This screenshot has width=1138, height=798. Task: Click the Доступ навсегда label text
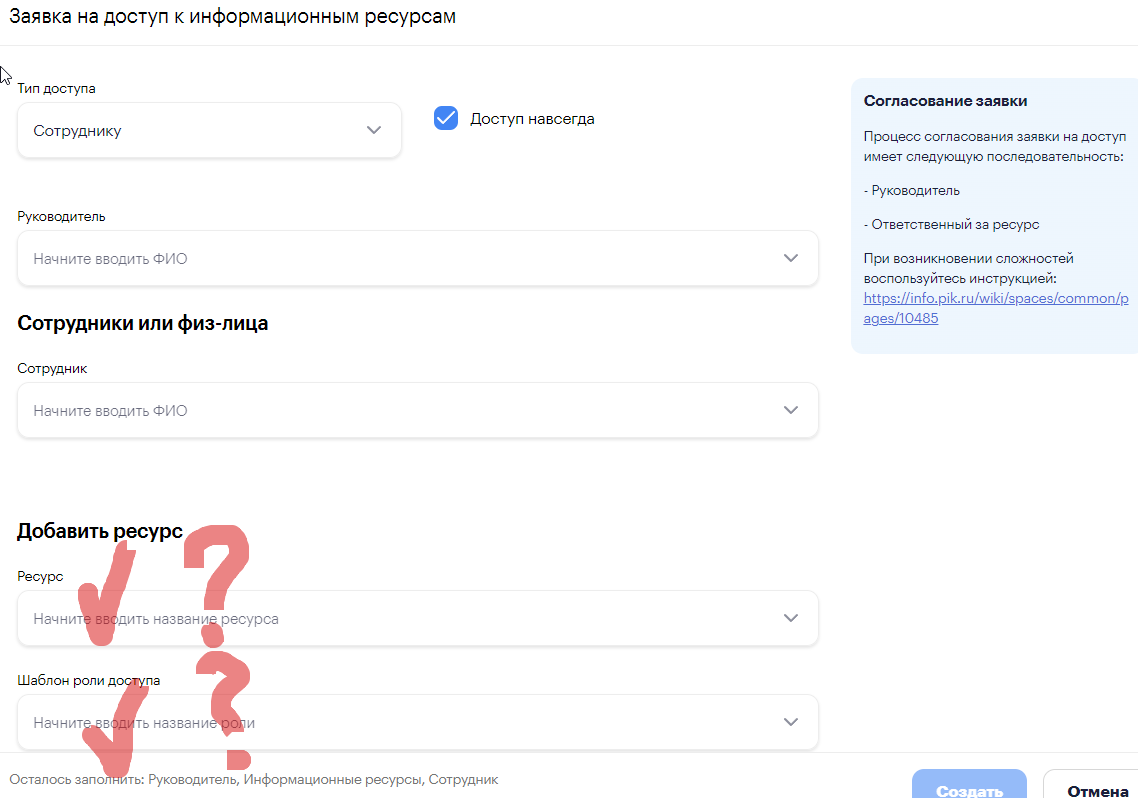pyautogui.click(x=532, y=119)
